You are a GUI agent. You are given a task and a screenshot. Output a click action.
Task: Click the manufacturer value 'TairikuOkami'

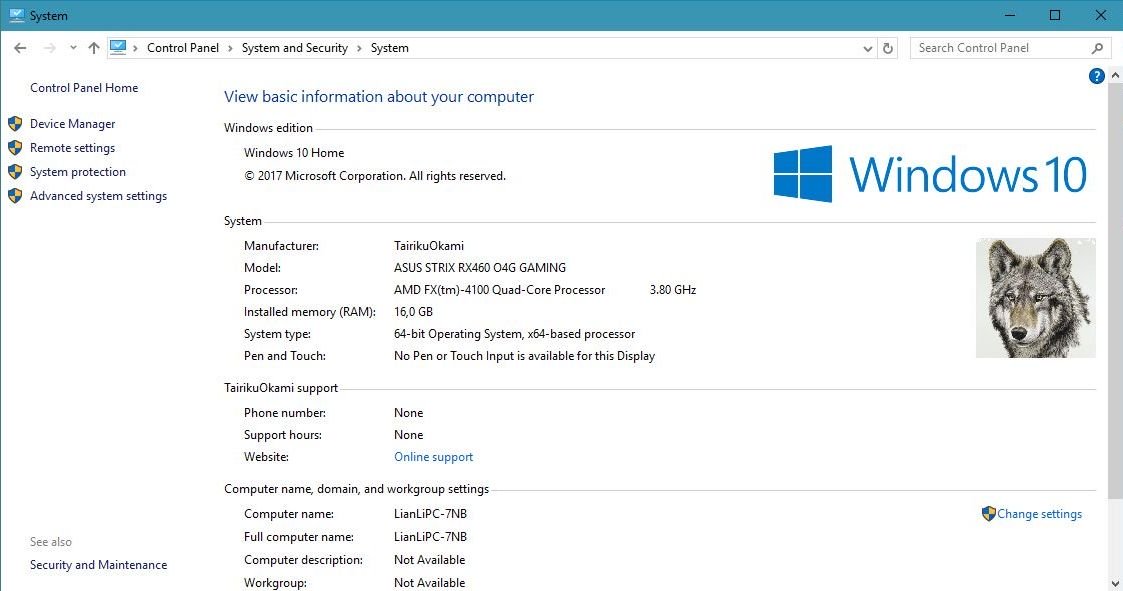429,246
